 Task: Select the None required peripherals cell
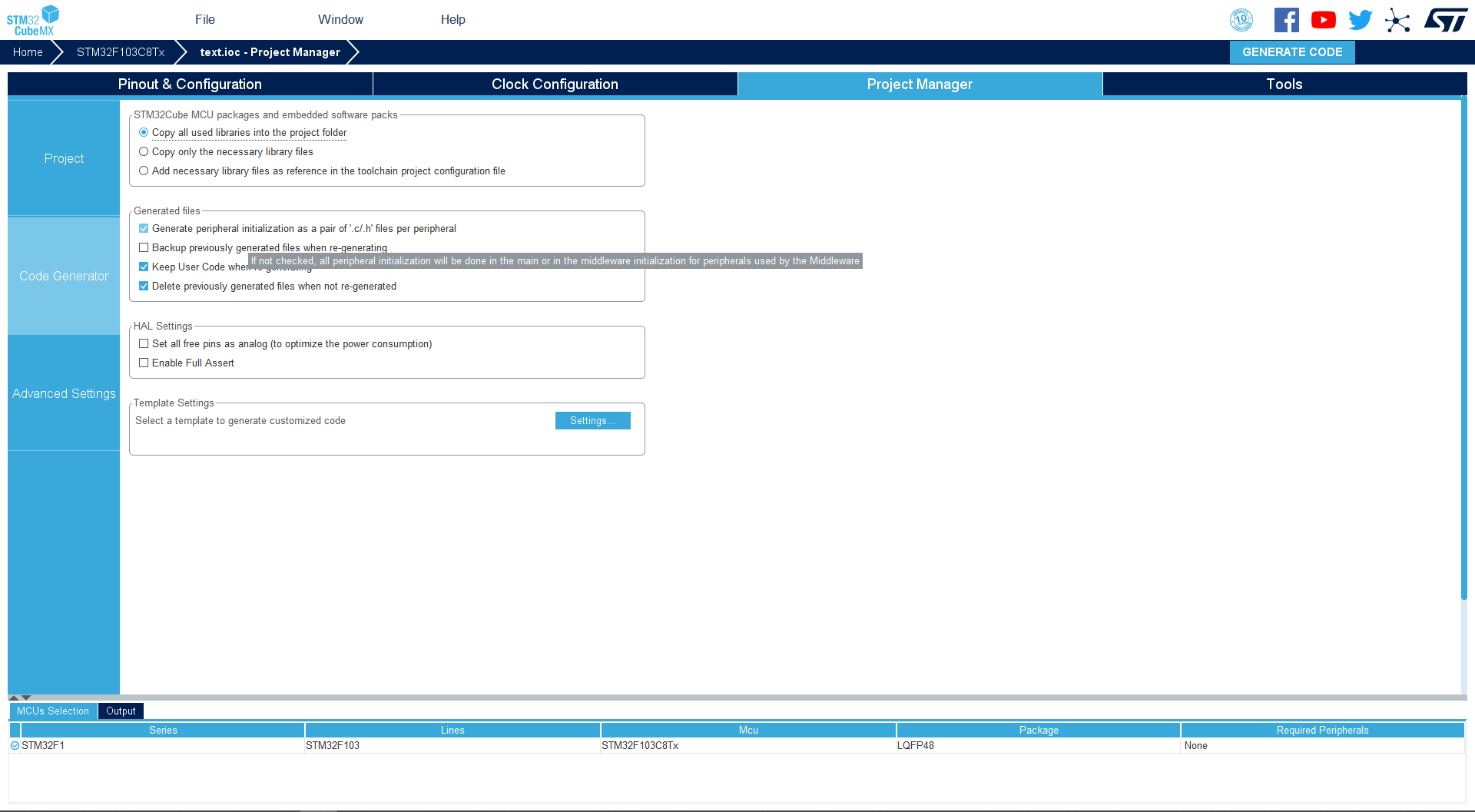click(1322, 745)
